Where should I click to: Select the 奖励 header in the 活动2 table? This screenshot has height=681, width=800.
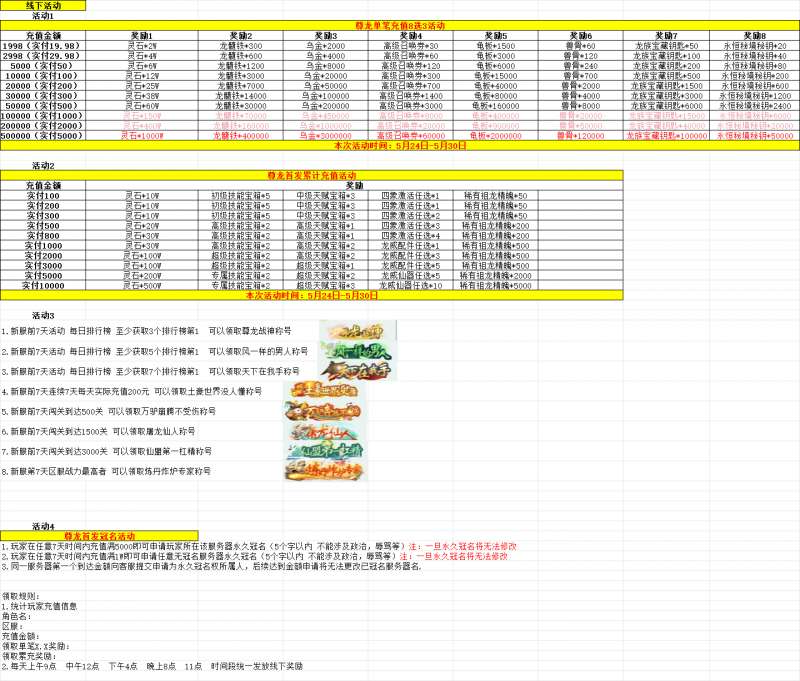pos(354,185)
